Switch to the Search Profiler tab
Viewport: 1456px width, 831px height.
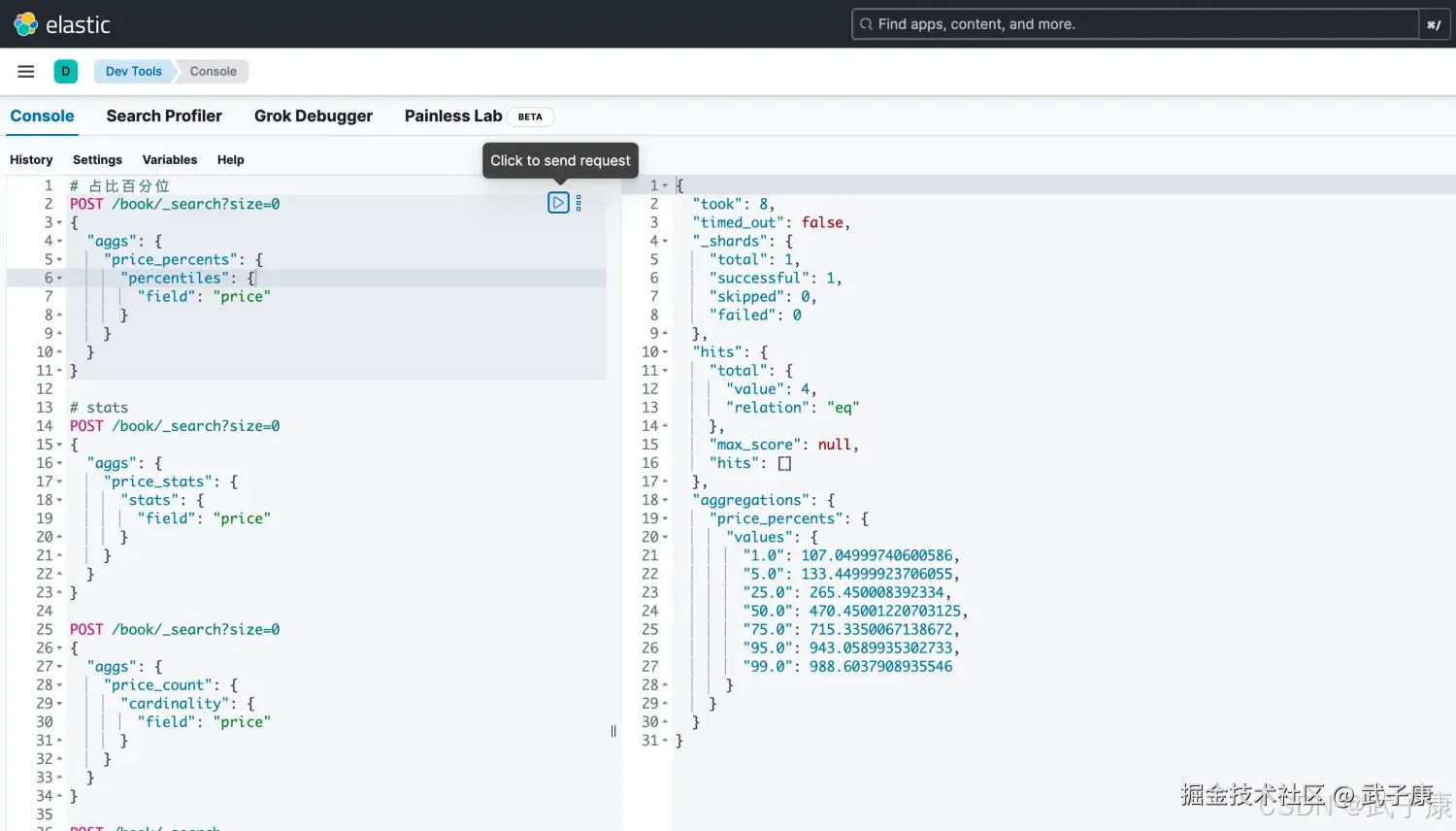click(164, 116)
